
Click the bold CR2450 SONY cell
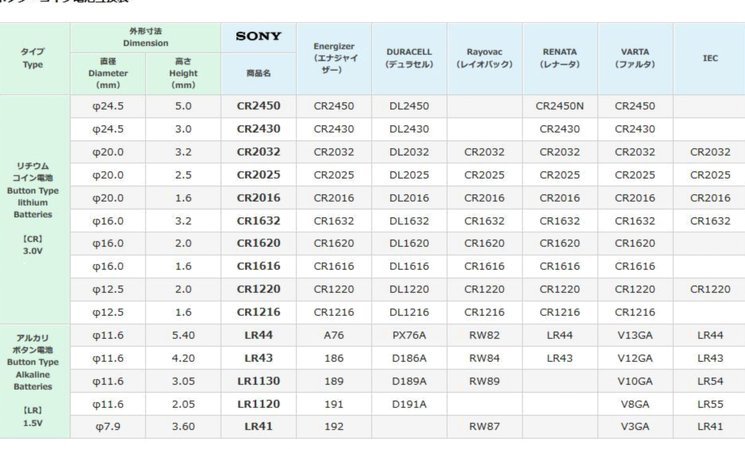[258, 106]
